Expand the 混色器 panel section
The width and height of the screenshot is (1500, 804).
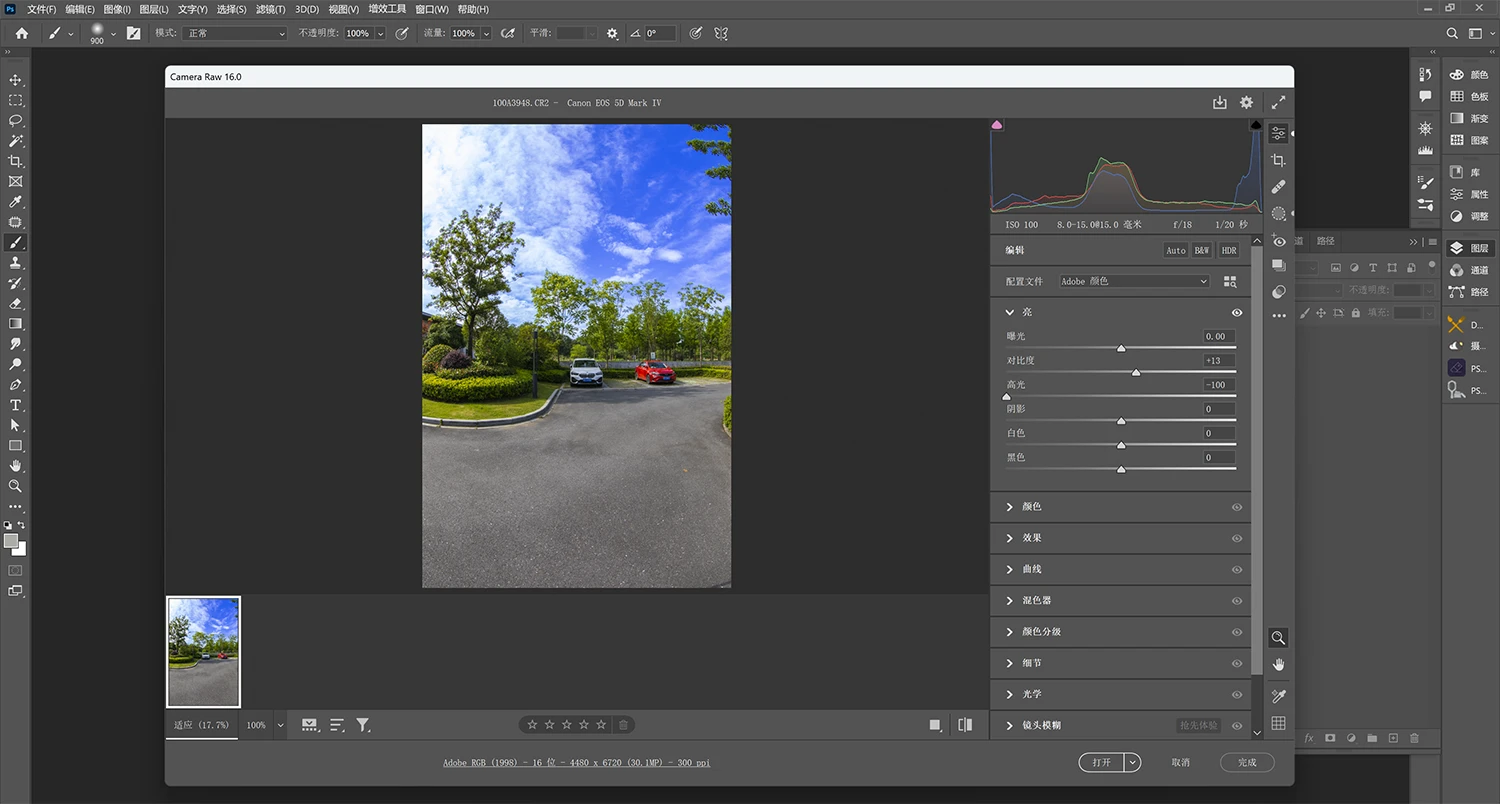click(1035, 600)
